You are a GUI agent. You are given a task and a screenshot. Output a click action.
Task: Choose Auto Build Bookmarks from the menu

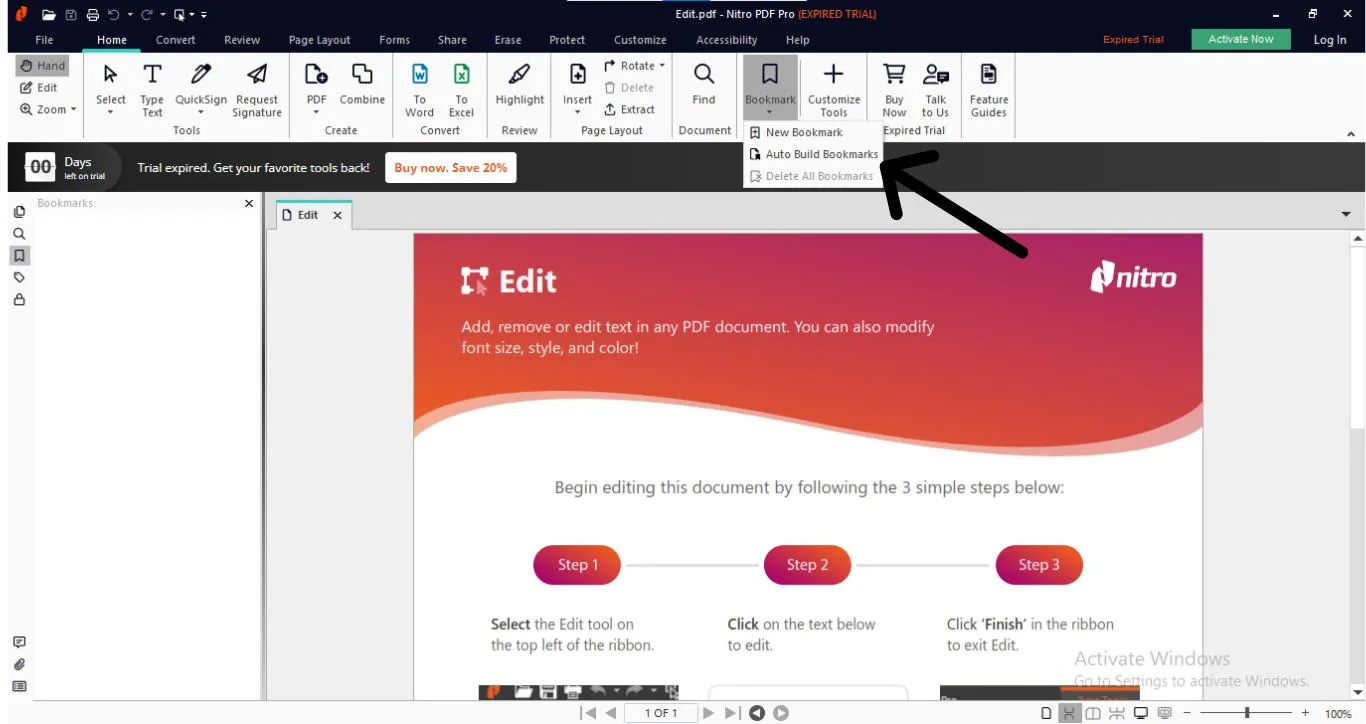coord(813,154)
